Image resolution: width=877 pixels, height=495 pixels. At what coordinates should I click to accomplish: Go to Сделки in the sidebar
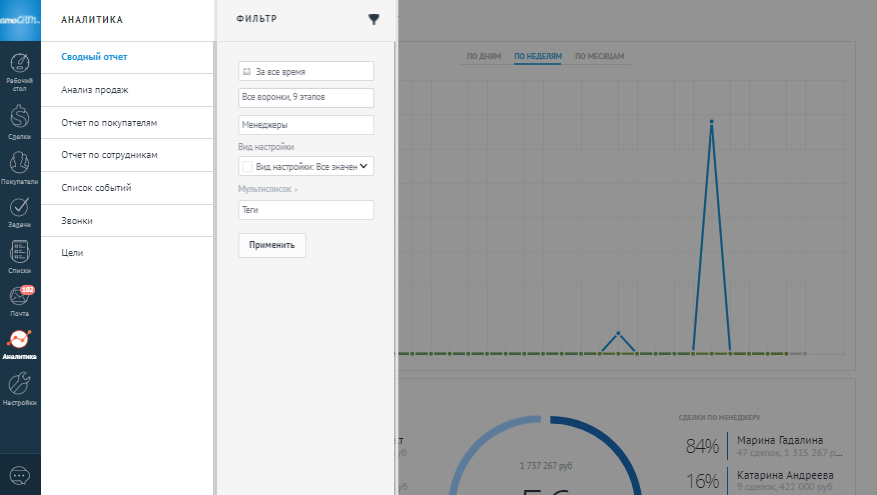(x=20, y=122)
